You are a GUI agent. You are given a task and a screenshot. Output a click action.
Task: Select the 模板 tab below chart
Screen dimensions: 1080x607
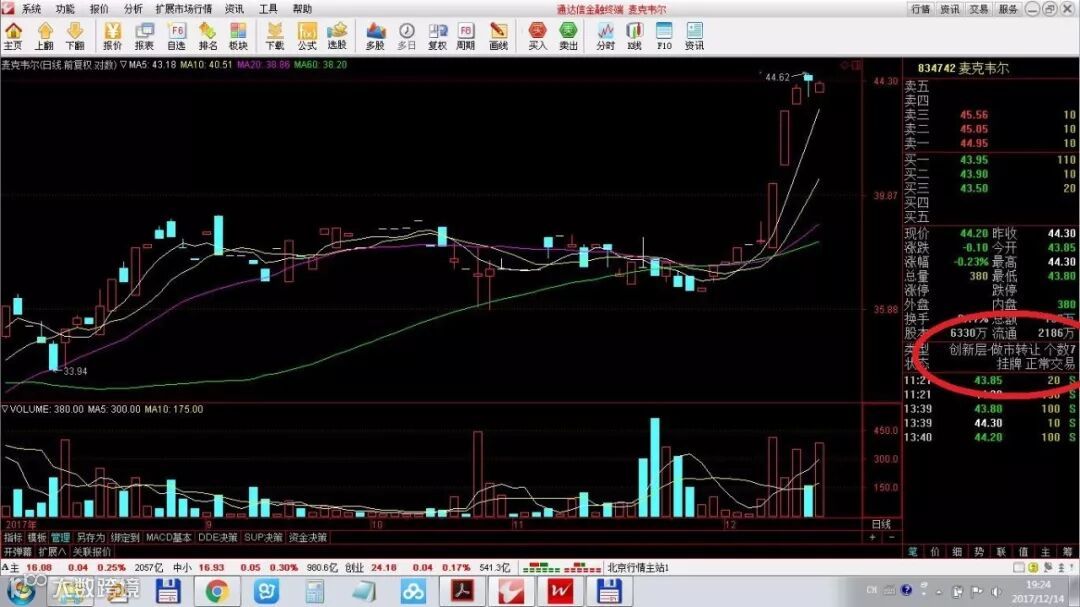(x=37, y=537)
